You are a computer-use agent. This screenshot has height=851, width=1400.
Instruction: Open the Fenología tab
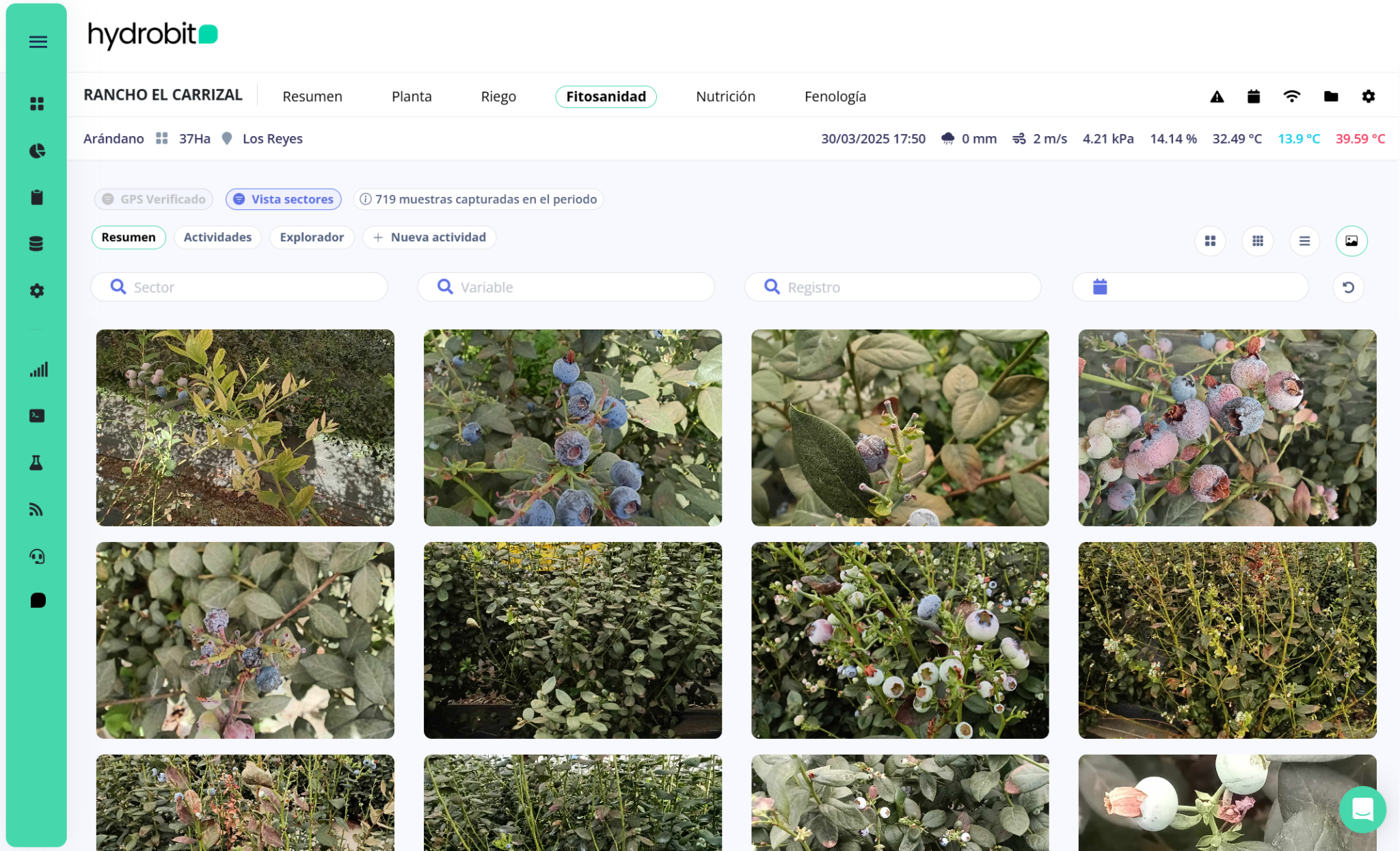point(835,96)
